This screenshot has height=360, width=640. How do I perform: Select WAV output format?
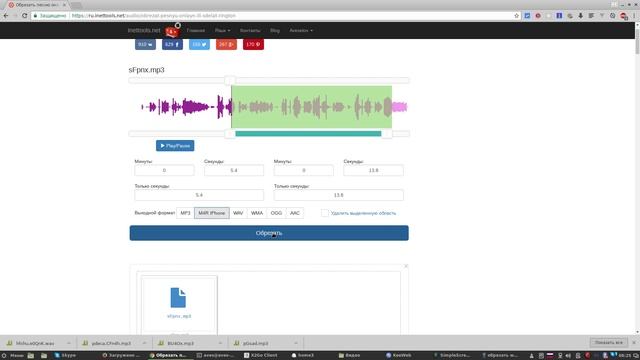coord(238,213)
